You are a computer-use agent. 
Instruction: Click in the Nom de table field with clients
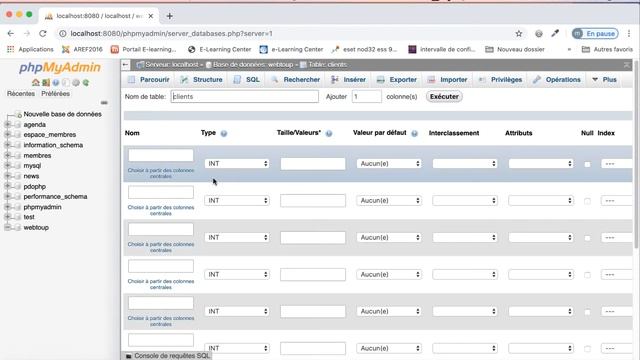coord(244,97)
